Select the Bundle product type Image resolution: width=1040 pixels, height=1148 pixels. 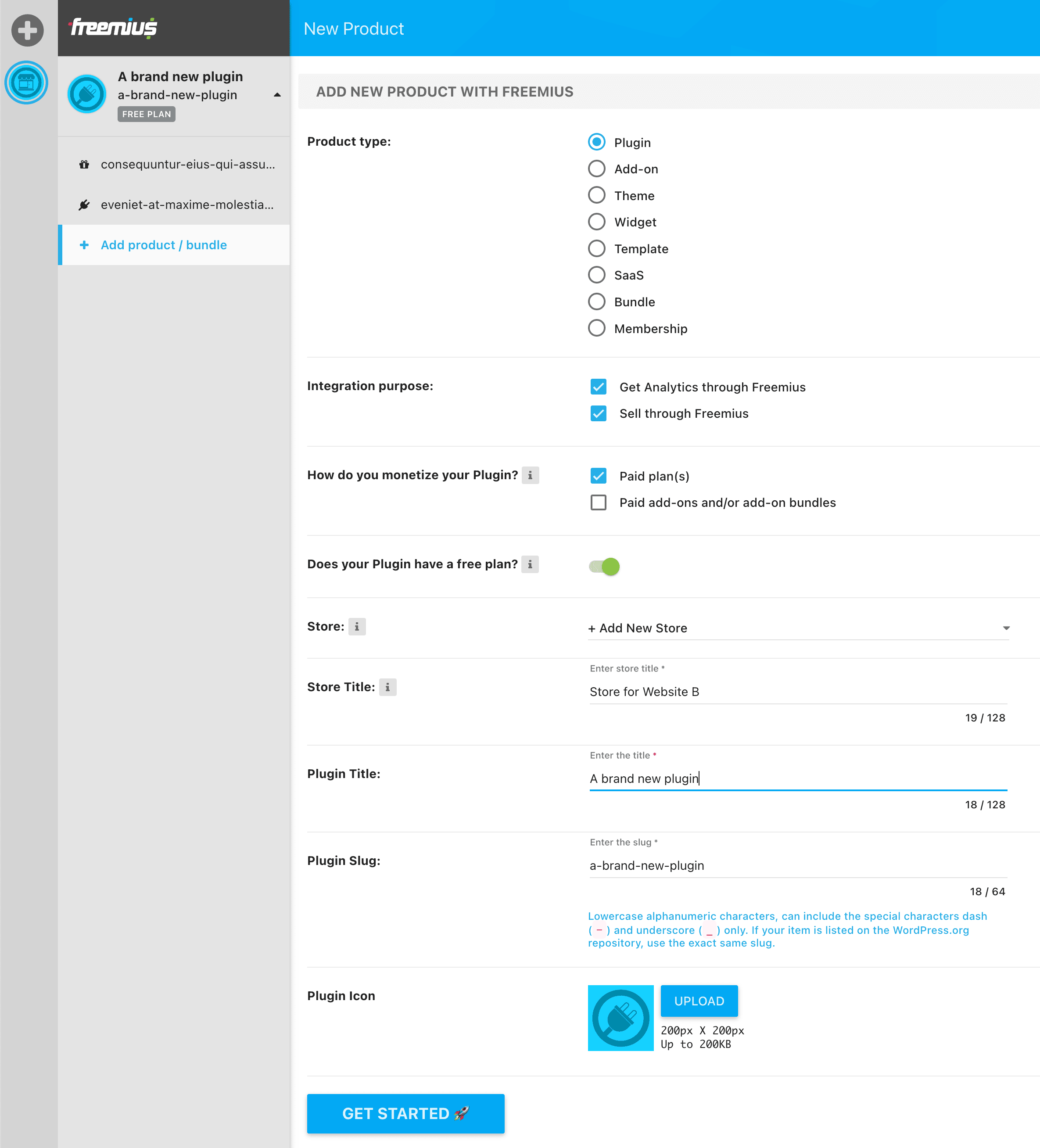(x=596, y=302)
